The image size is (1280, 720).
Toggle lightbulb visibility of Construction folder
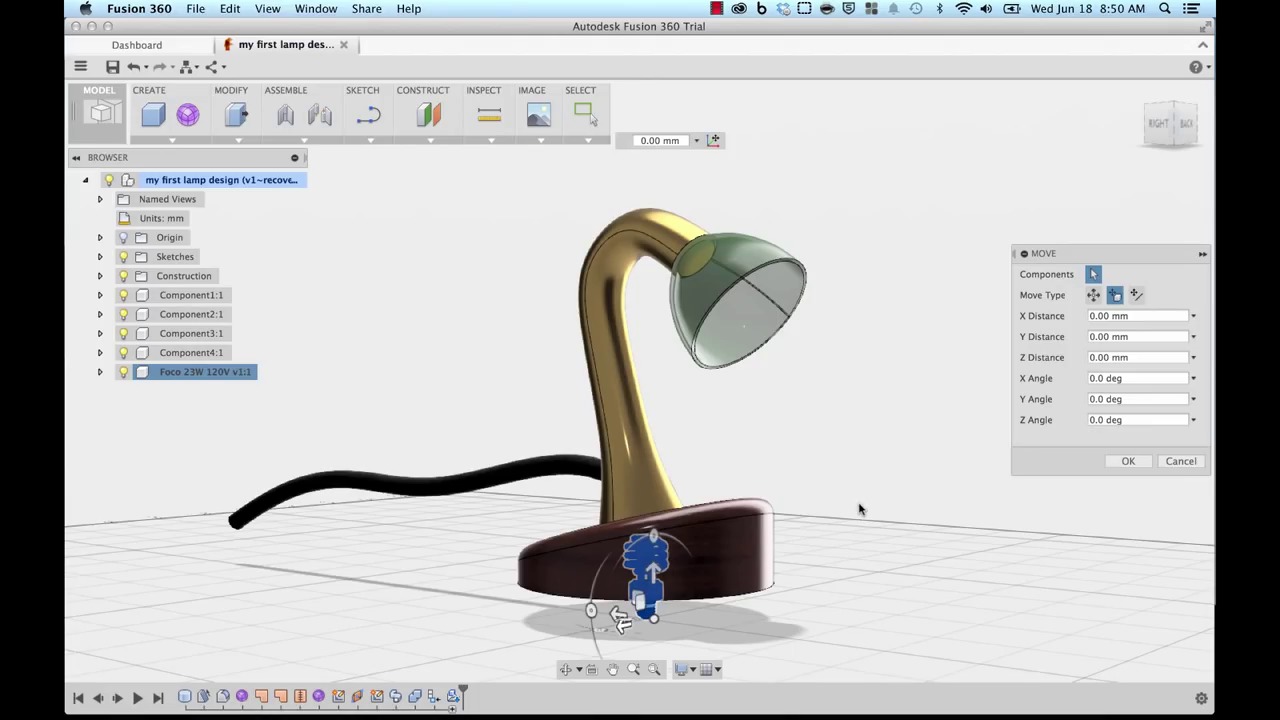[x=123, y=276]
